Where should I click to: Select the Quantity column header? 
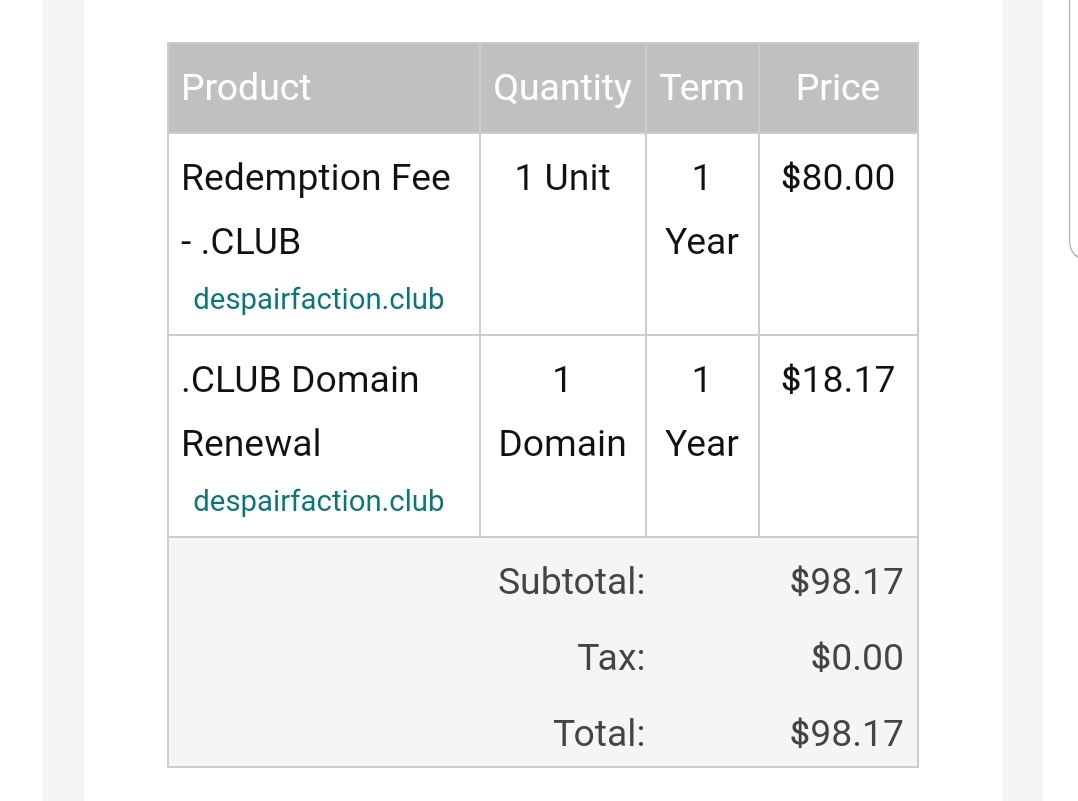[562, 88]
